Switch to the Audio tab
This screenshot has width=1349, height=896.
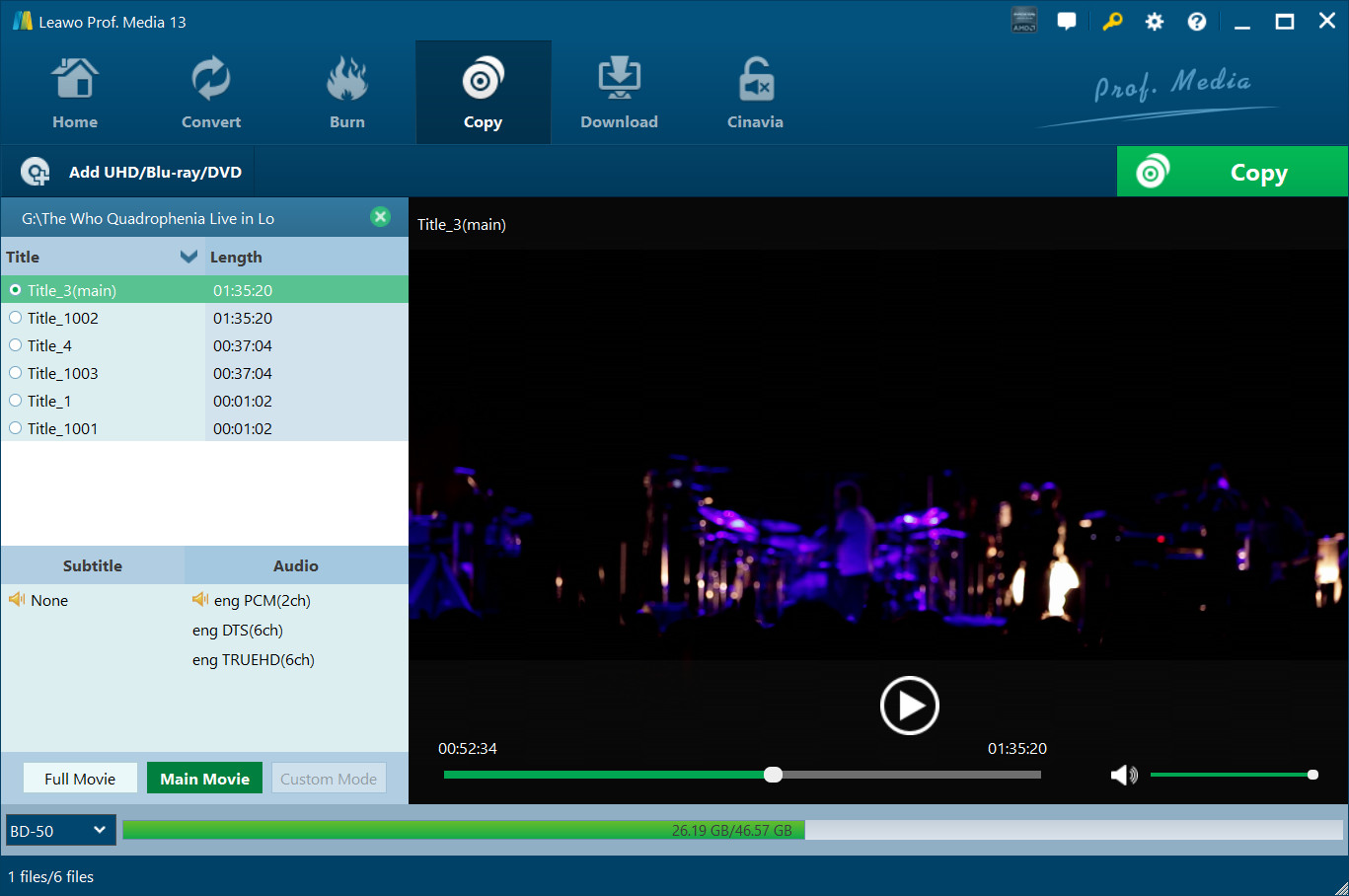pyautogui.click(x=295, y=564)
